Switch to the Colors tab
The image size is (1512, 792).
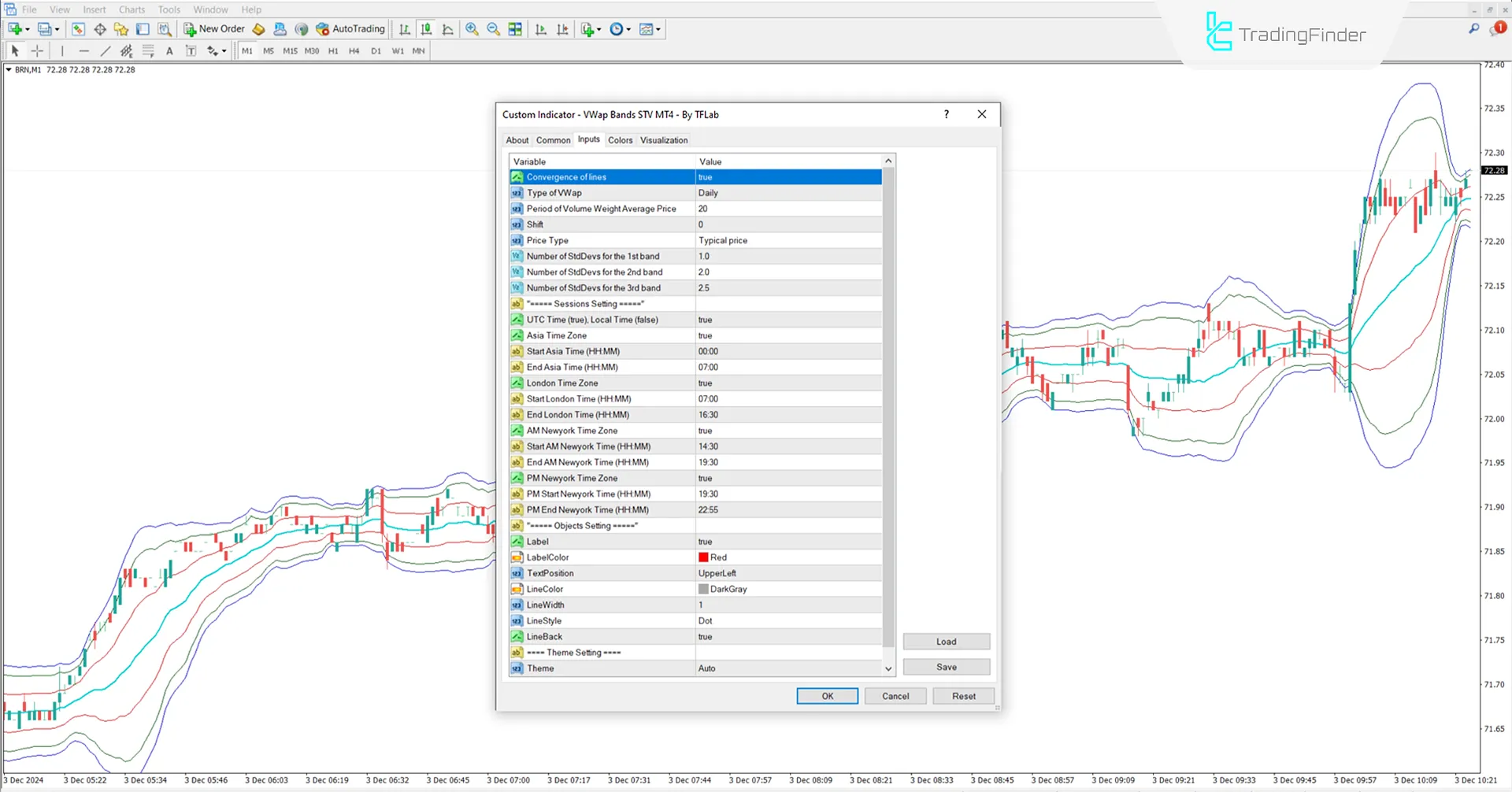pos(620,140)
